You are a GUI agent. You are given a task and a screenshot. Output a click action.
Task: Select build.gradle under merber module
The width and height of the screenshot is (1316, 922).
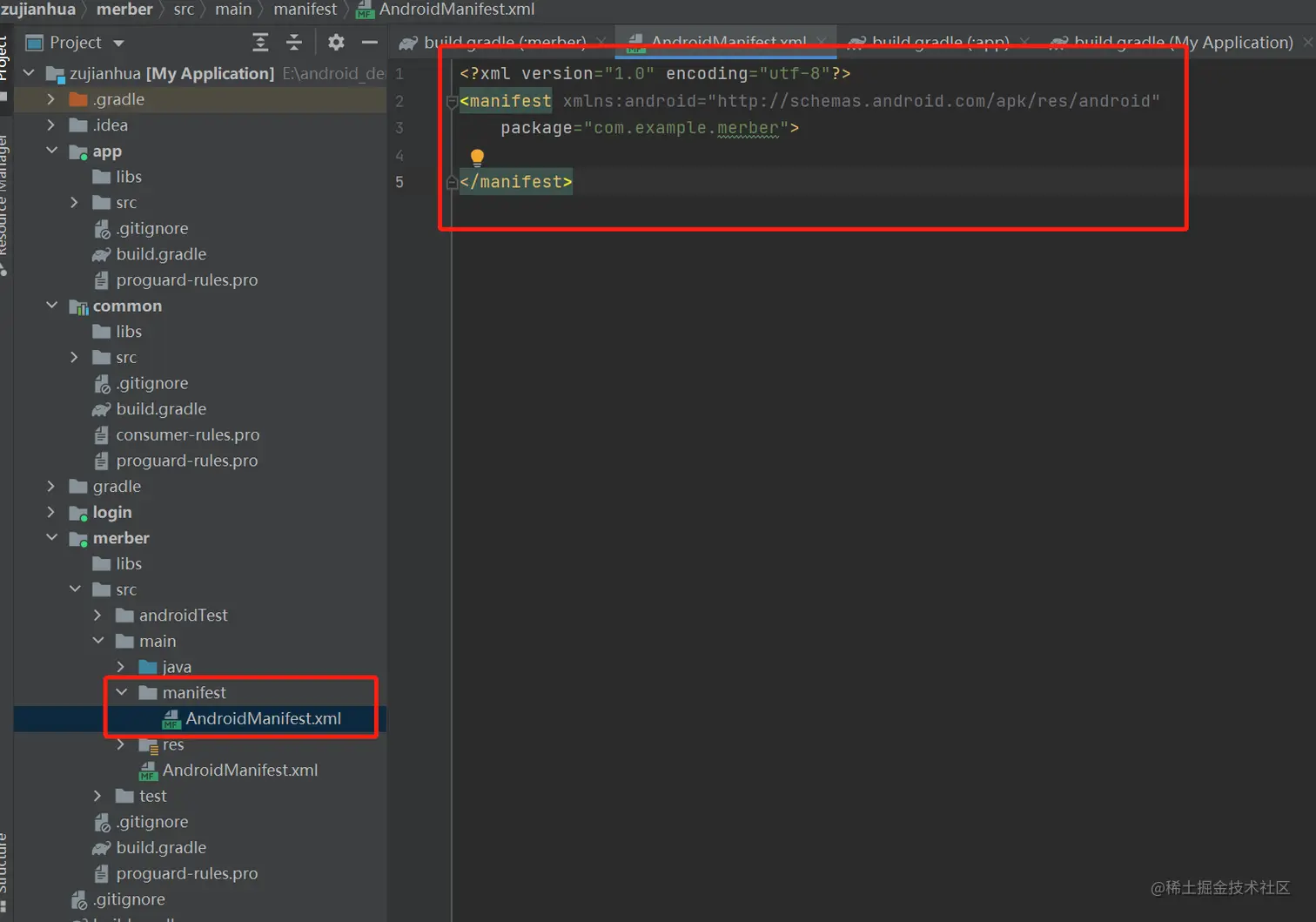click(161, 848)
